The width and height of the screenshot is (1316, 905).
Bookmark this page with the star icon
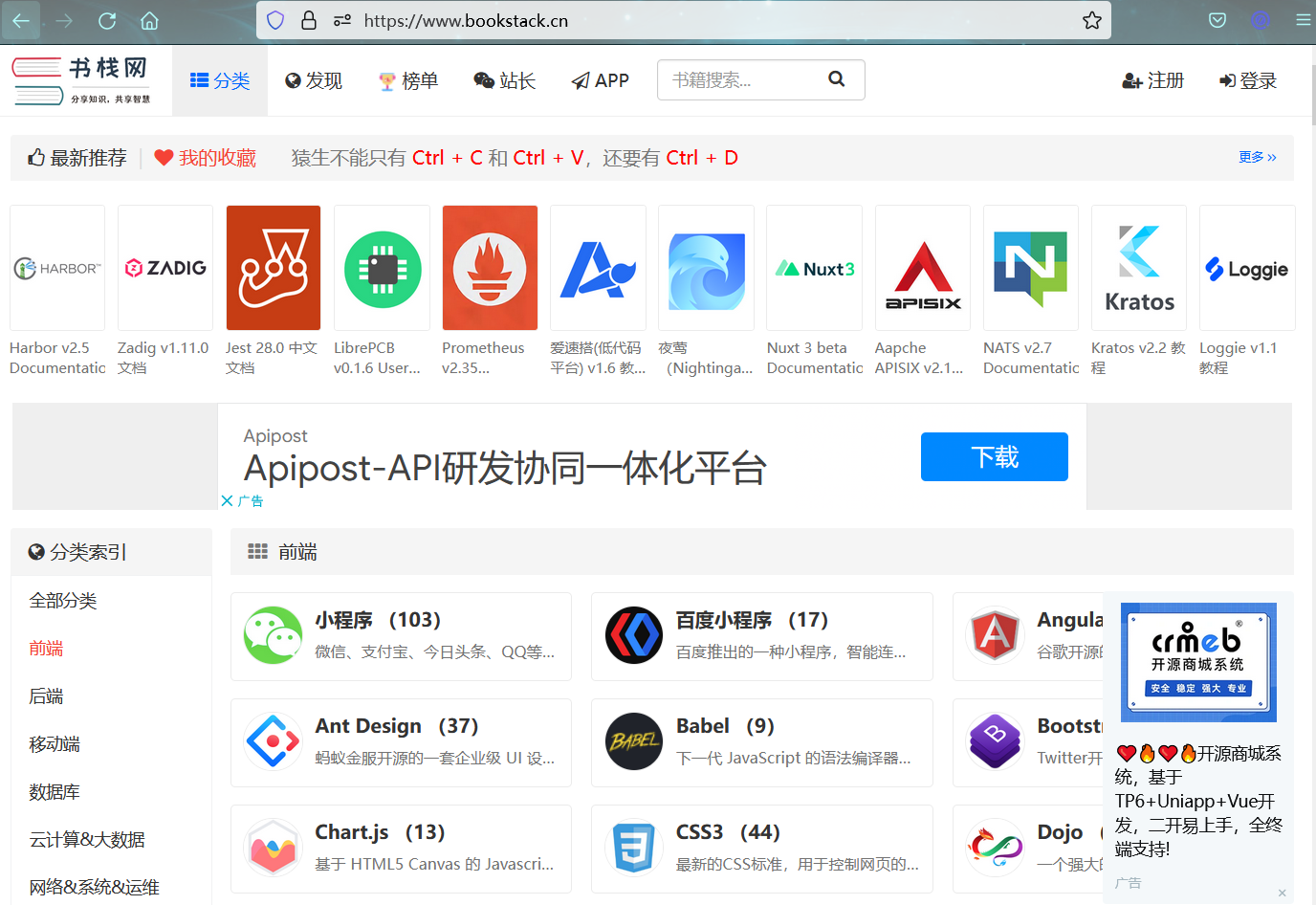coord(1092,20)
